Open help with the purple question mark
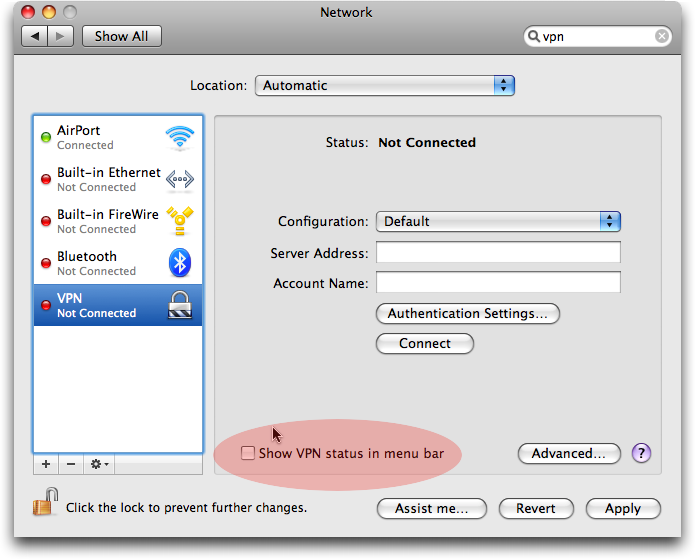Screen dimensions: 695x560 click(641, 453)
